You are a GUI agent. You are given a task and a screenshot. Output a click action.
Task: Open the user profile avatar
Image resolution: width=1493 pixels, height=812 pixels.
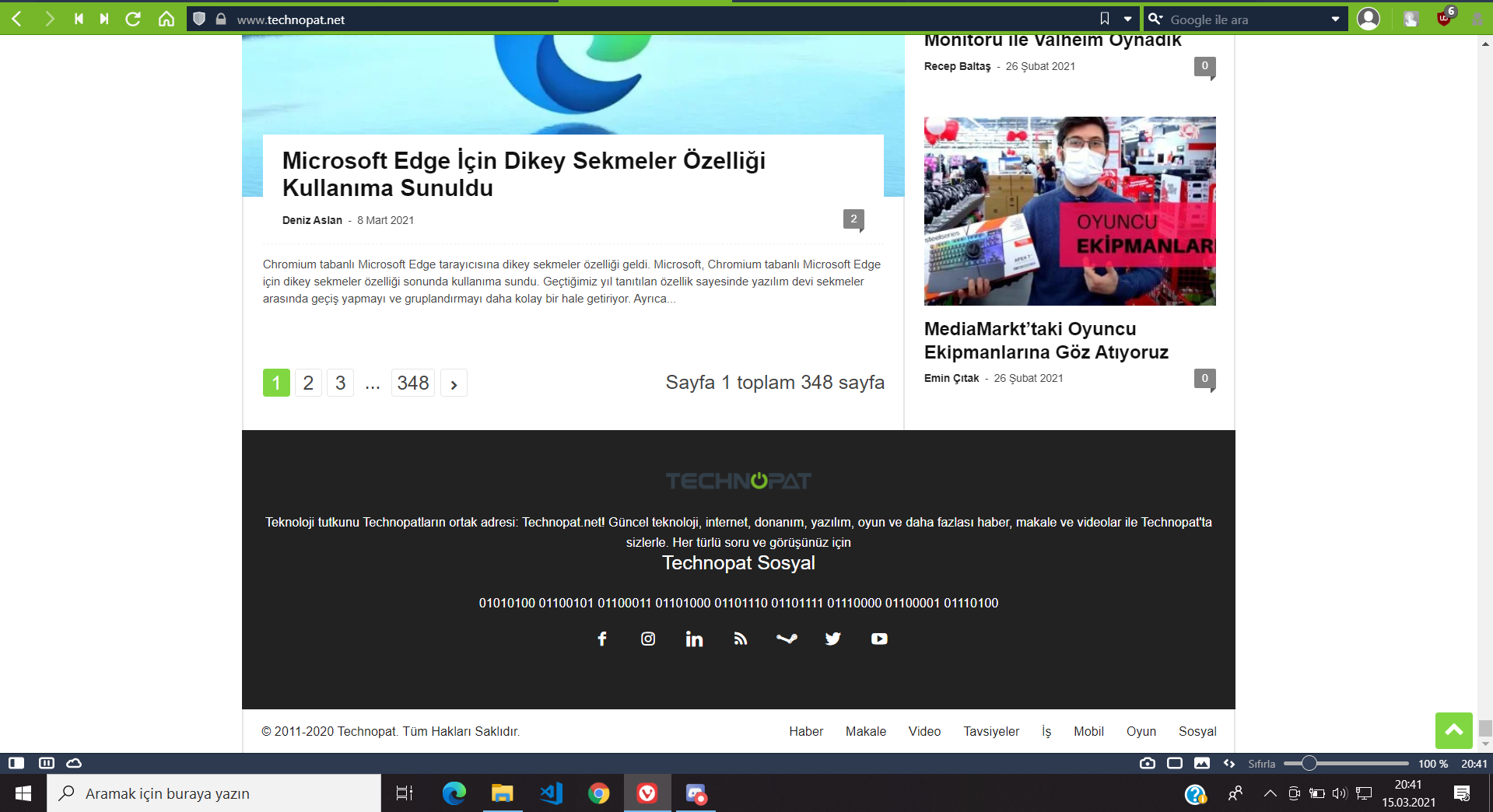coord(1369,19)
